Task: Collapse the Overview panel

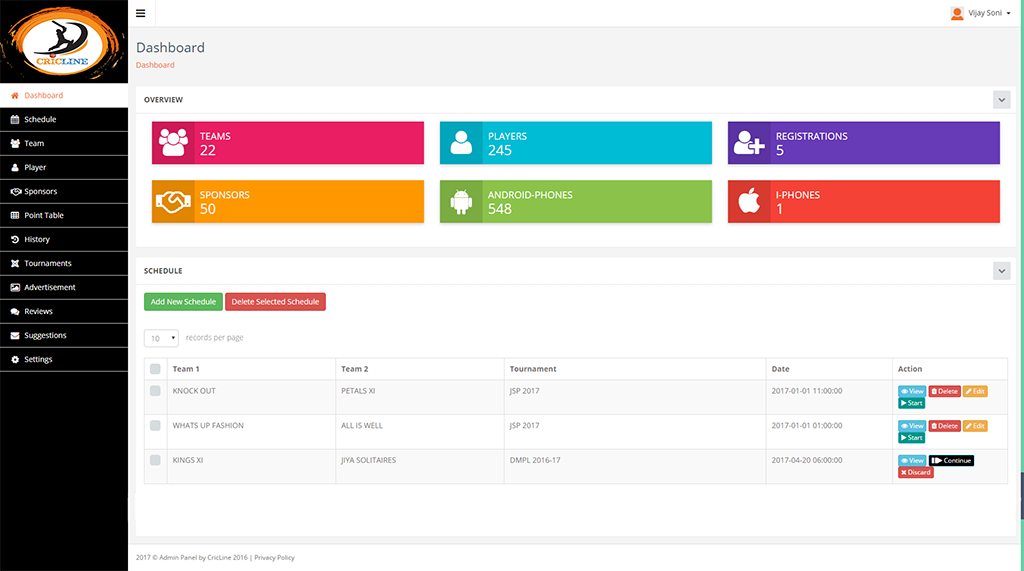Action: pyautogui.click(x=1001, y=100)
